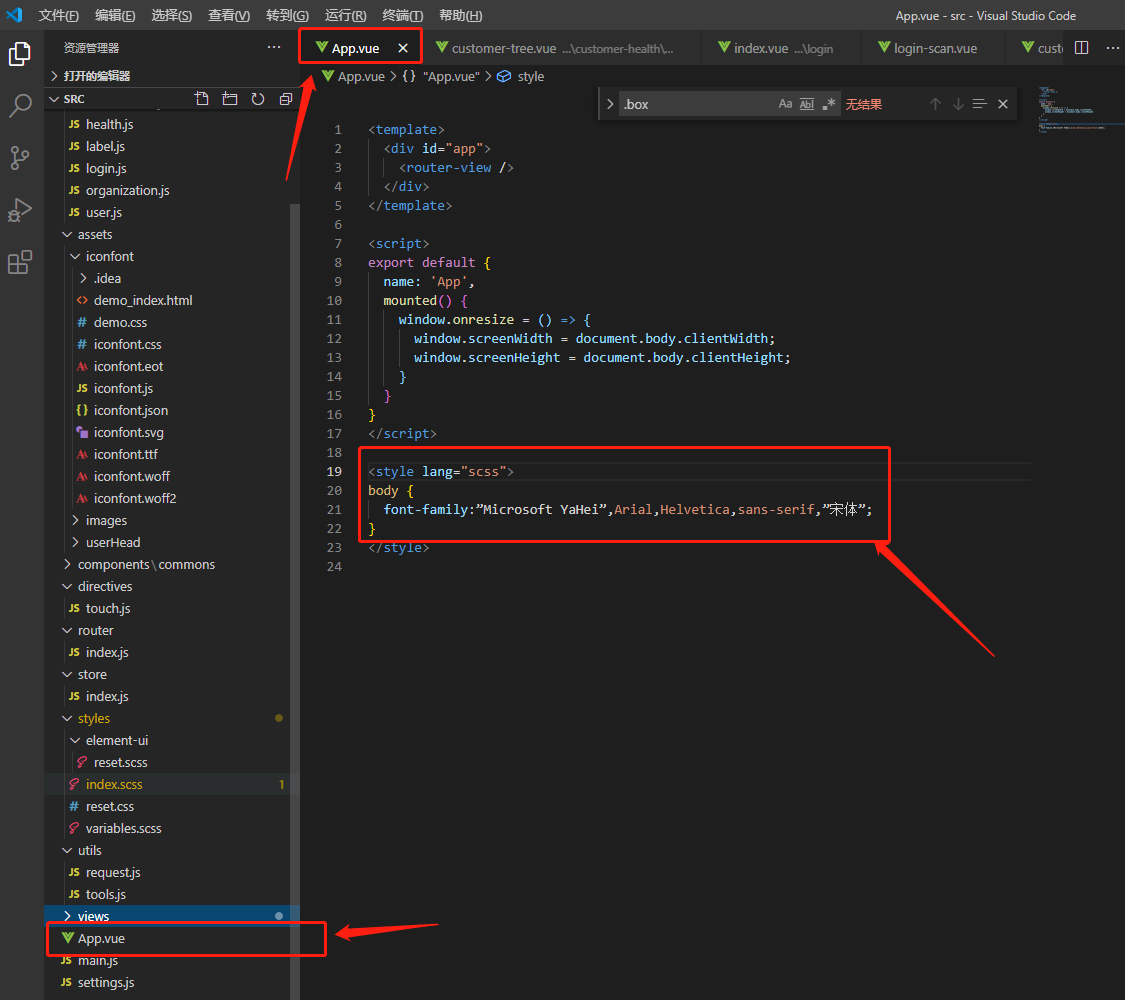Viewport: 1125px width, 1000px height.
Task: Open the Source Control view
Action: (x=19, y=158)
